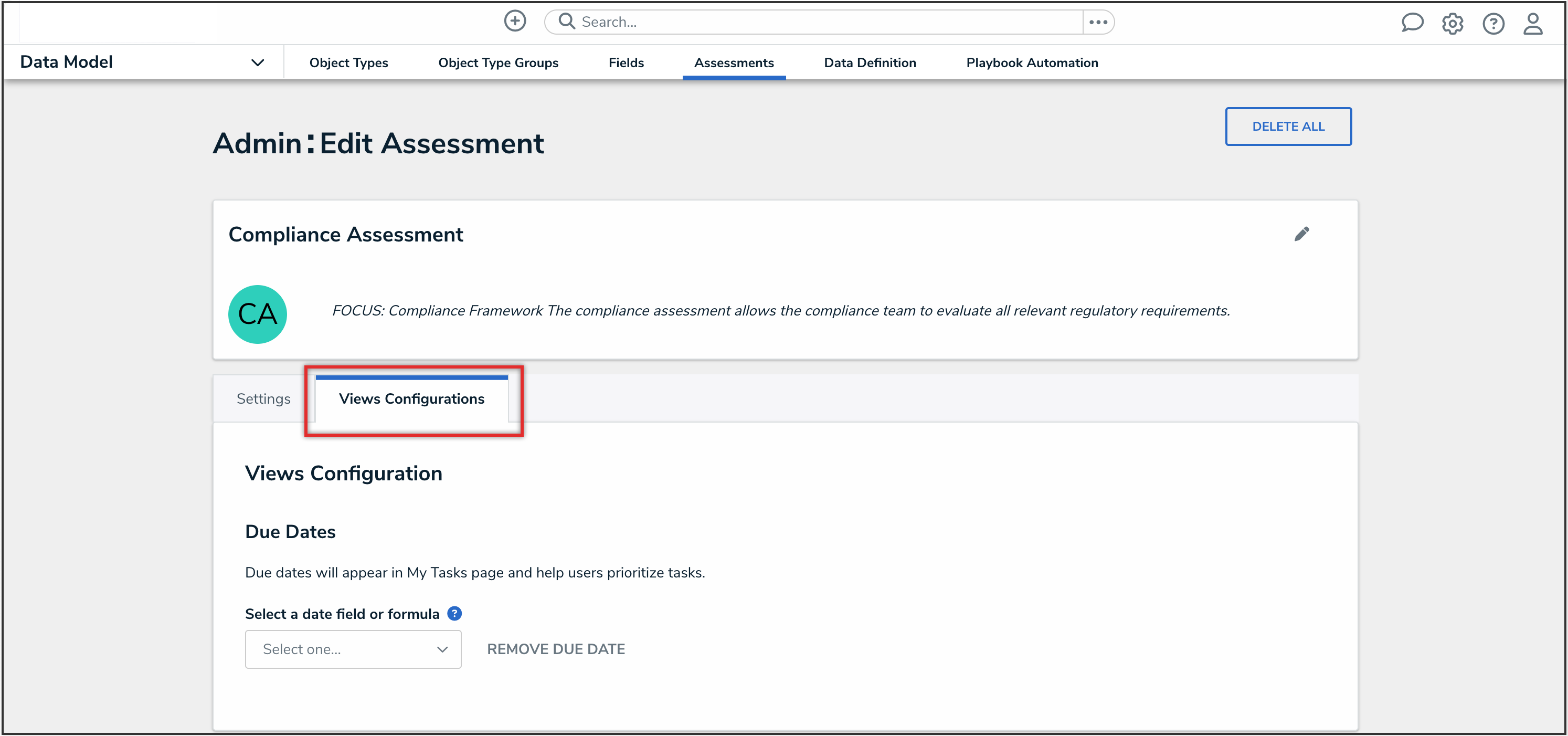Navigate to the Fields menu
The width and height of the screenshot is (1568, 736).
(626, 62)
